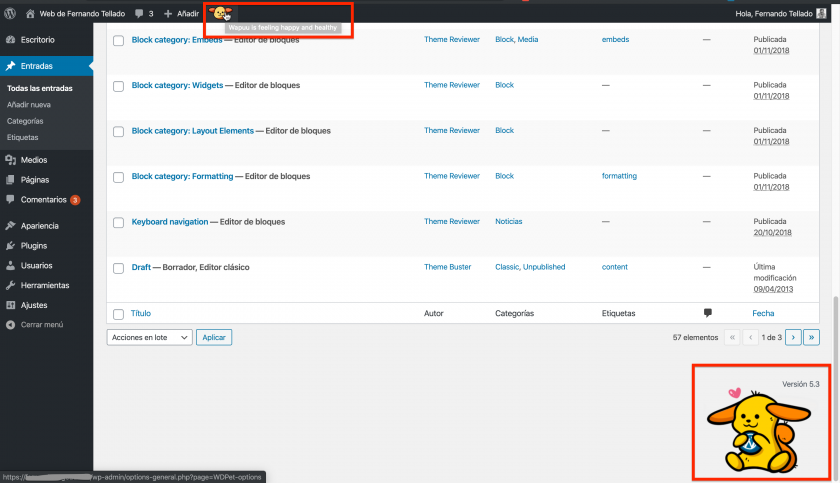Click the Aplicar button
Viewport: 840px width, 483px height.
pyautogui.click(x=214, y=338)
